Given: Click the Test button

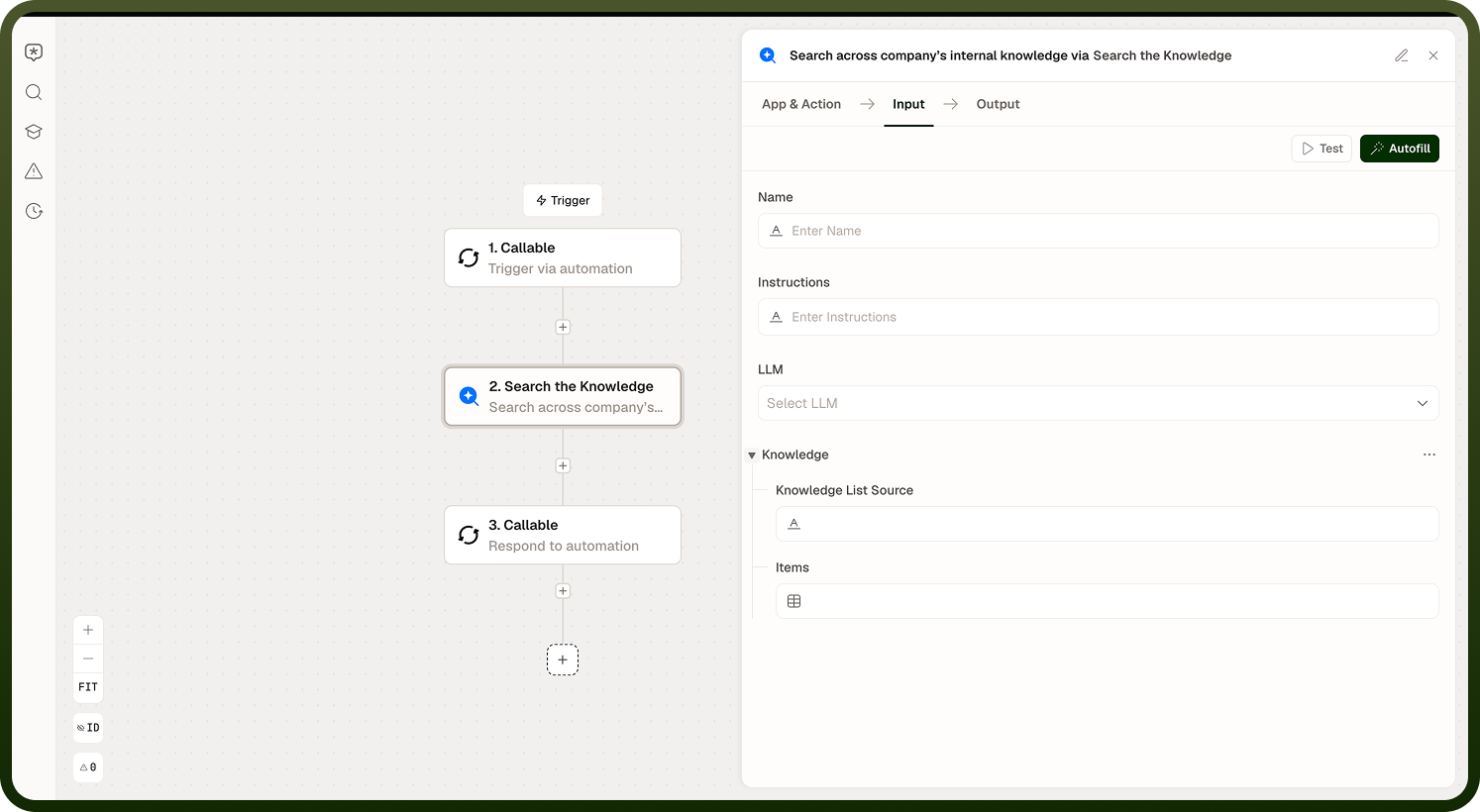Looking at the screenshot, I should click(1321, 149).
